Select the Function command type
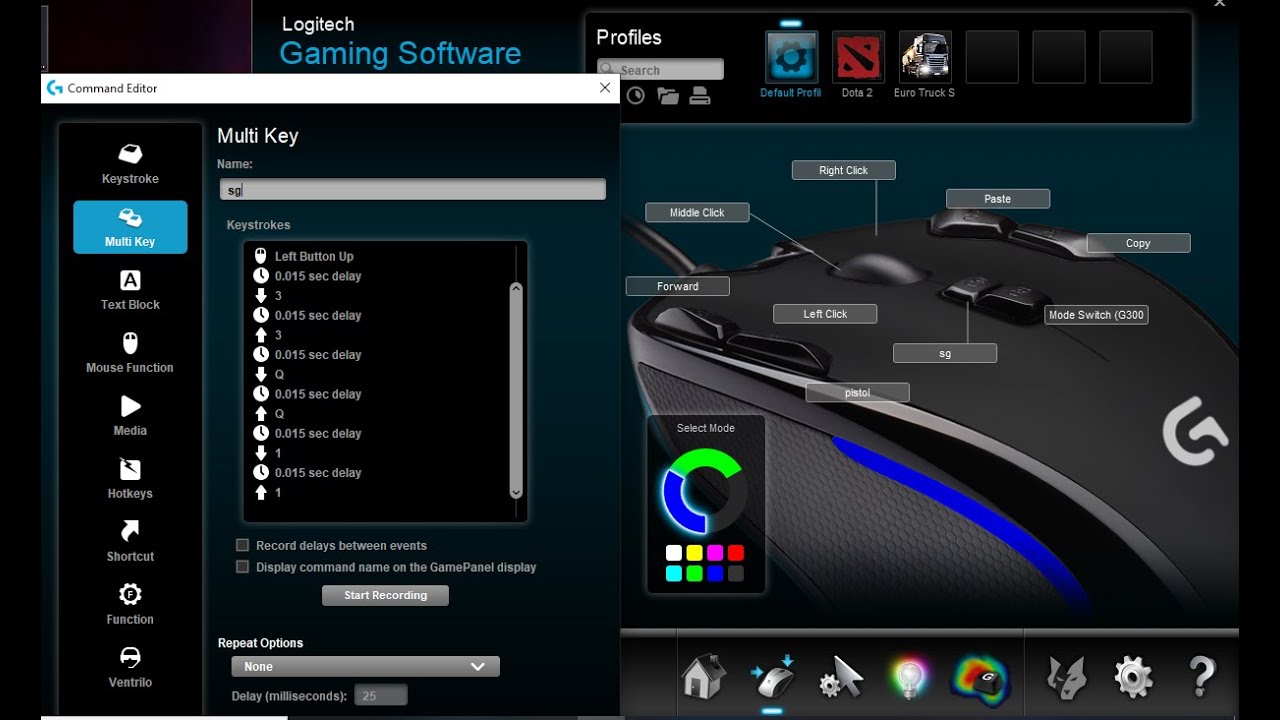This screenshot has width=1280, height=720. (130, 605)
